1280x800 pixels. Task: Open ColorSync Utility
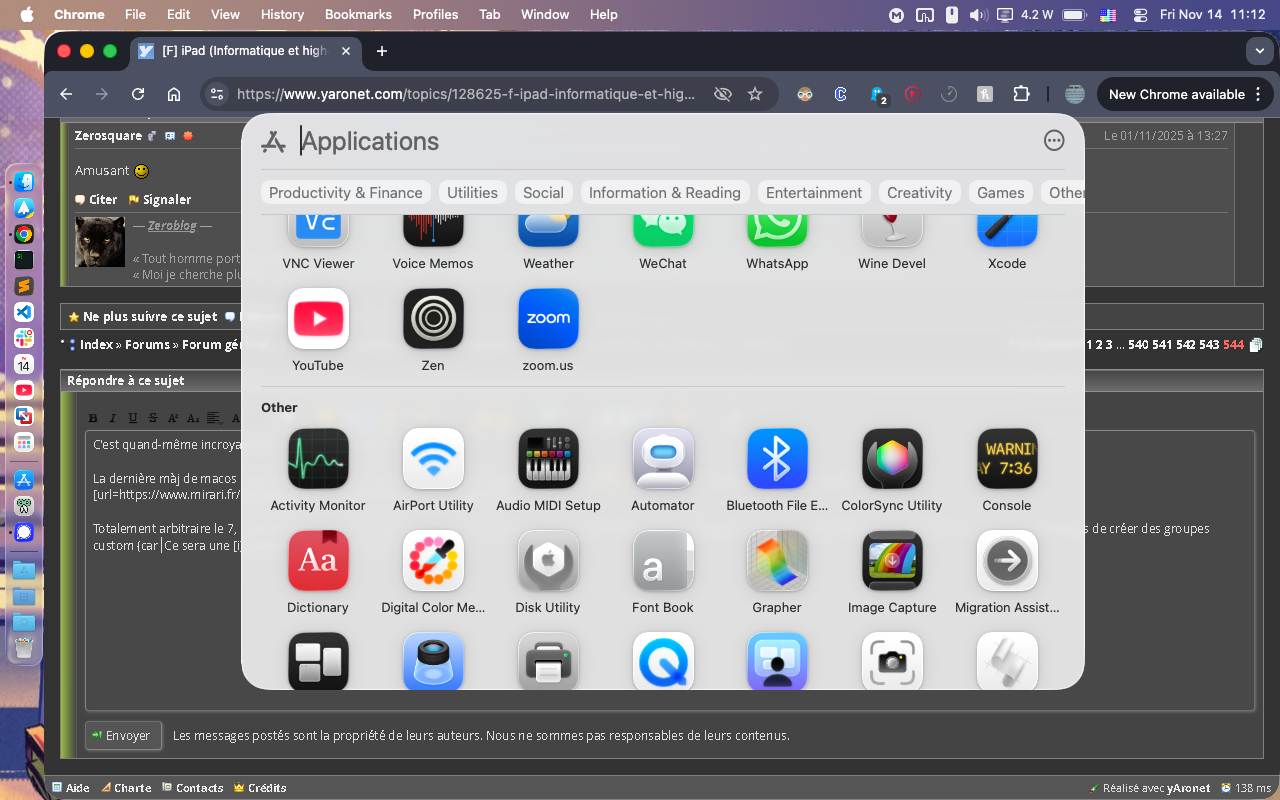(x=892, y=459)
